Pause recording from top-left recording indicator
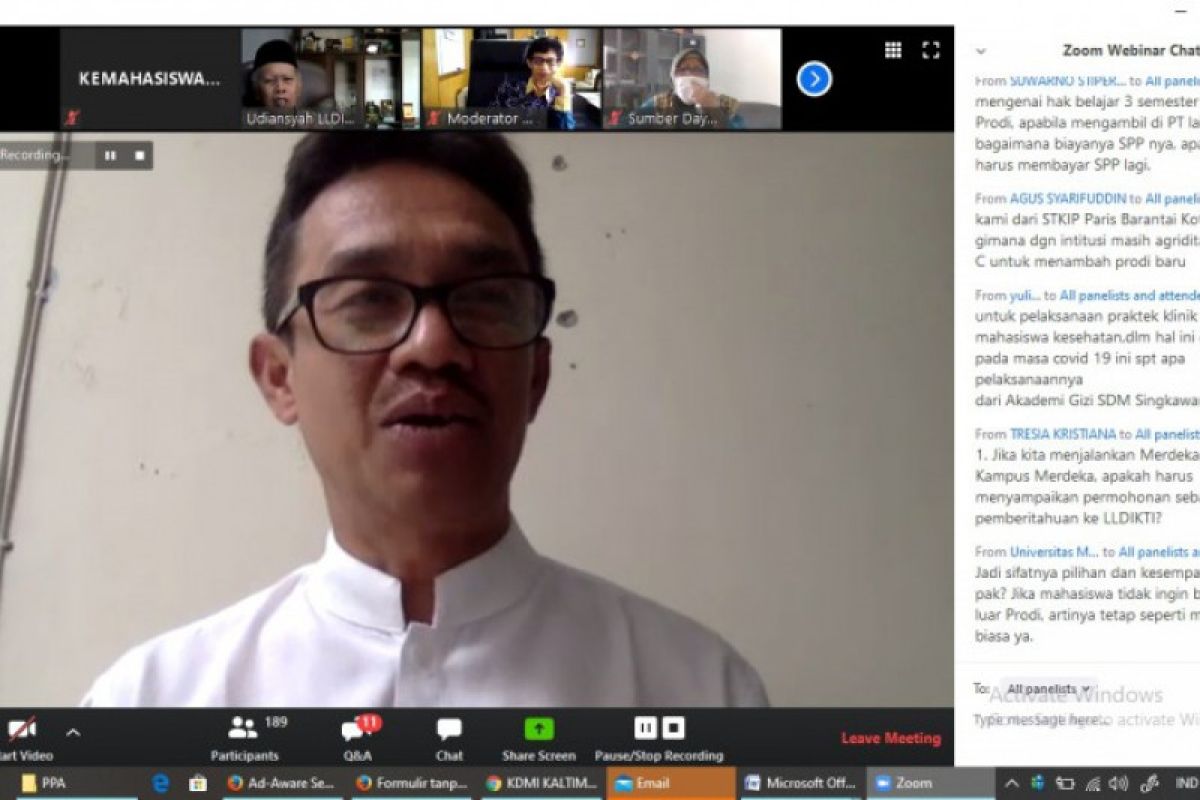Viewport: 1200px width, 800px height. pyautogui.click(x=110, y=156)
